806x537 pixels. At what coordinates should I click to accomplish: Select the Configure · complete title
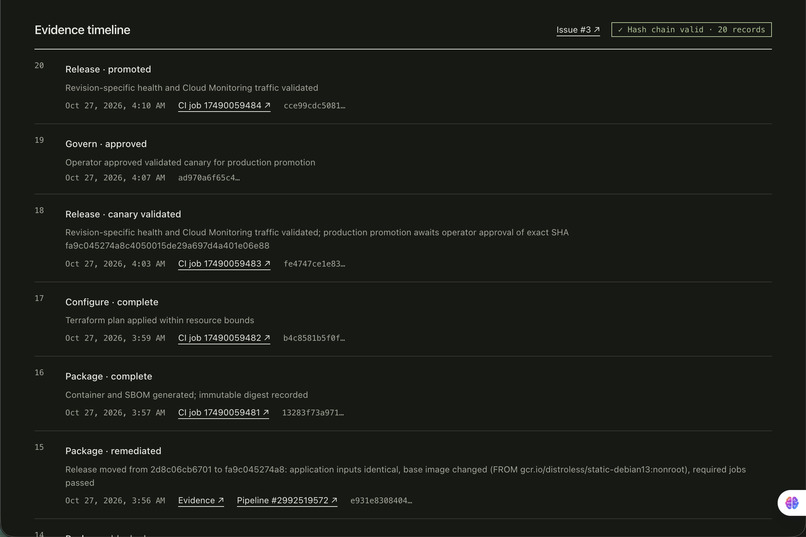112,302
